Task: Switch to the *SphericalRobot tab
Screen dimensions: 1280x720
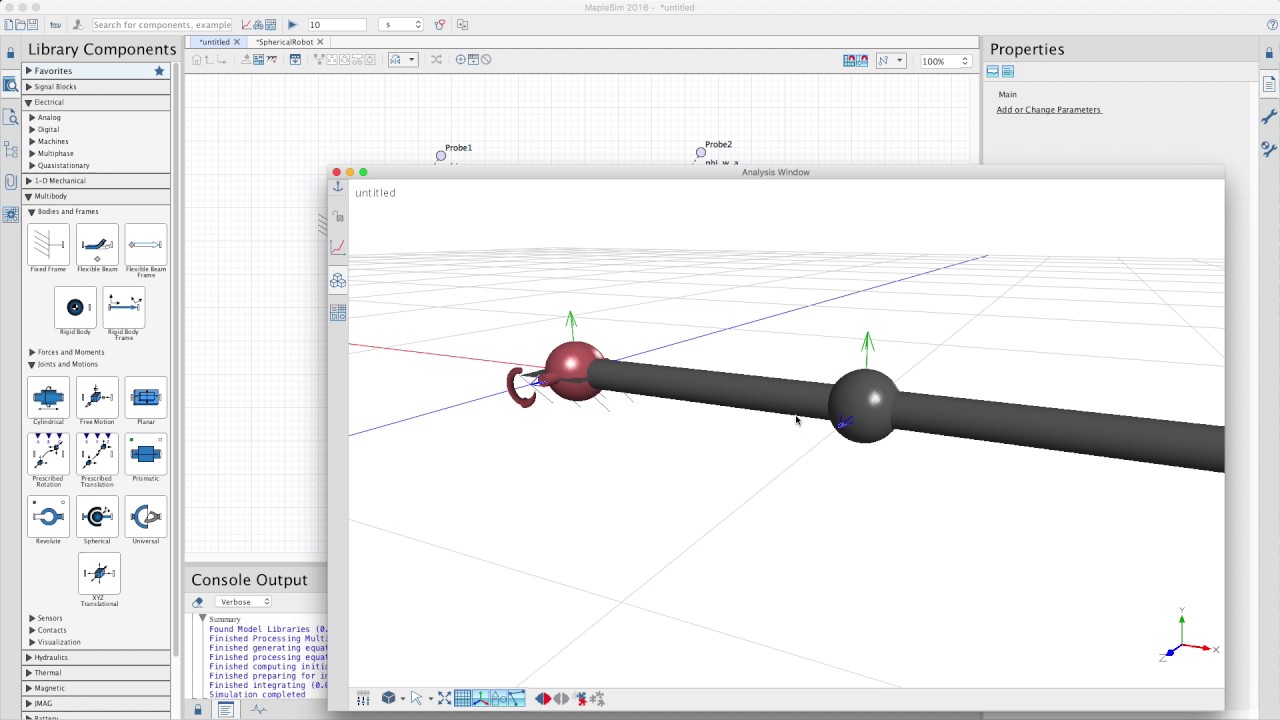Action: click(284, 42)
